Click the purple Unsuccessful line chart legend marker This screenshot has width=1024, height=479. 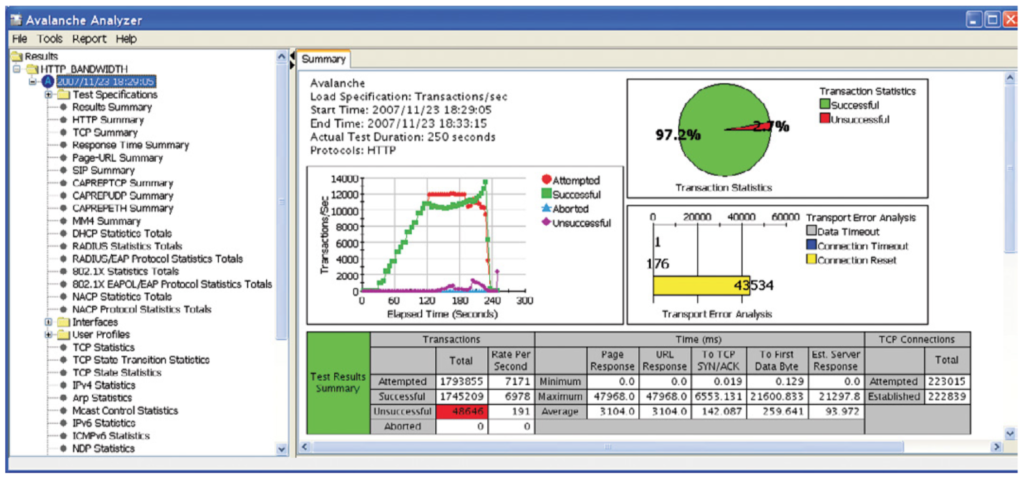click(x=545, y=223)
